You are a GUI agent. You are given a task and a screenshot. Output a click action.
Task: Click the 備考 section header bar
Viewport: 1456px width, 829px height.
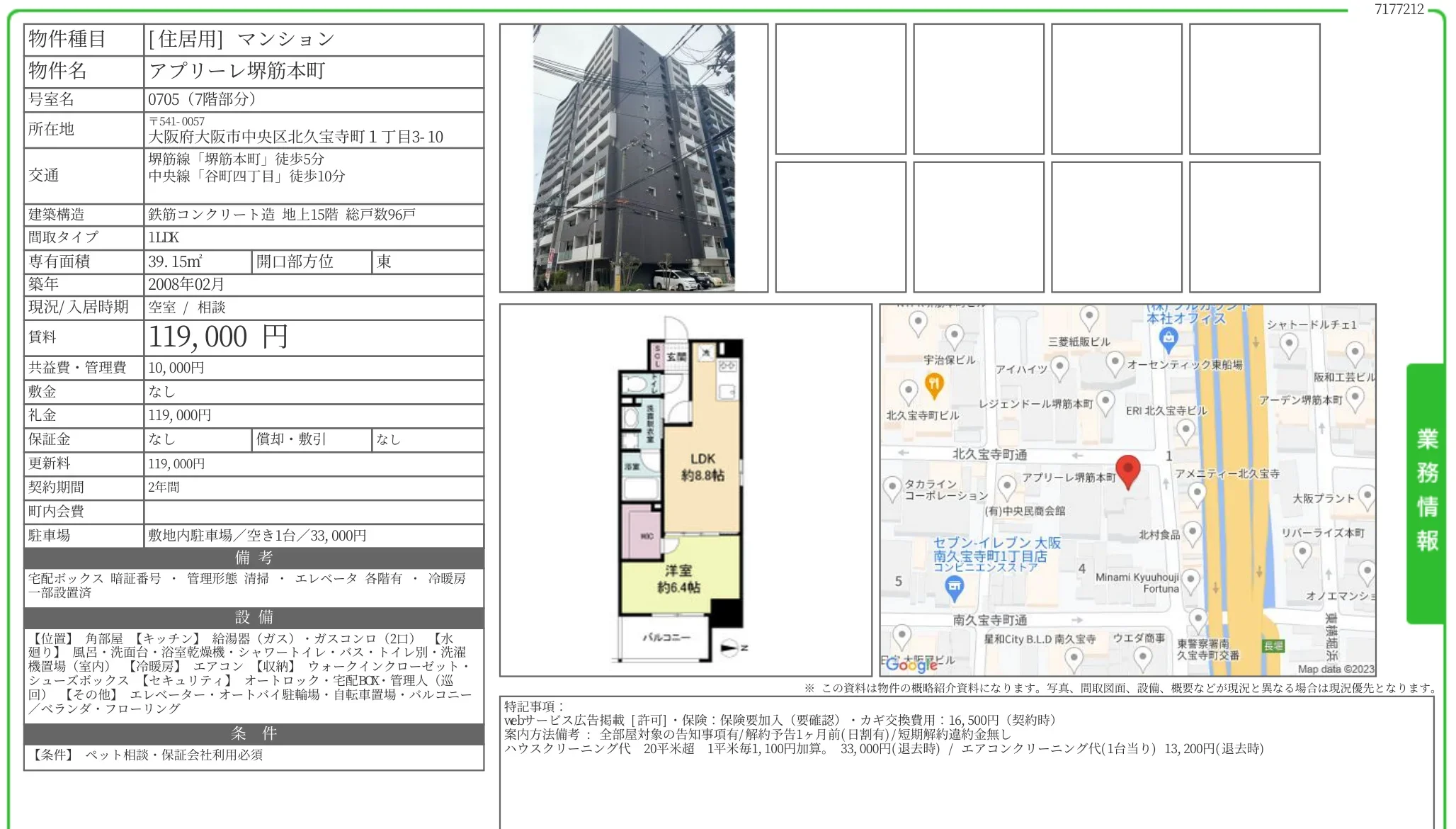pyautogui.click(x=254, y=558)
